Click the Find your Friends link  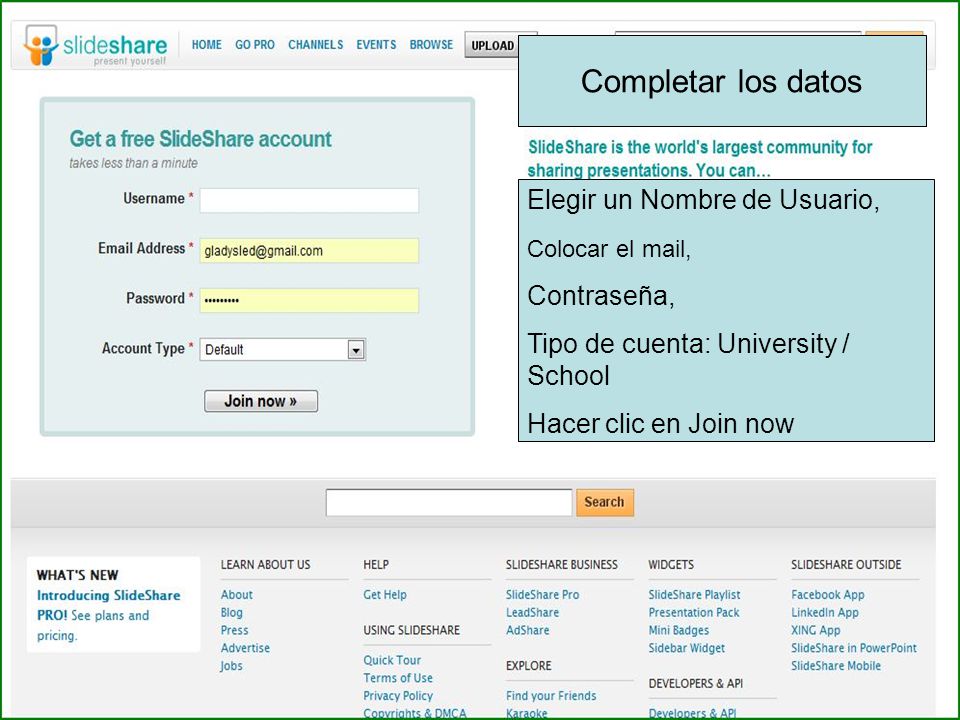tap(551, 696)
